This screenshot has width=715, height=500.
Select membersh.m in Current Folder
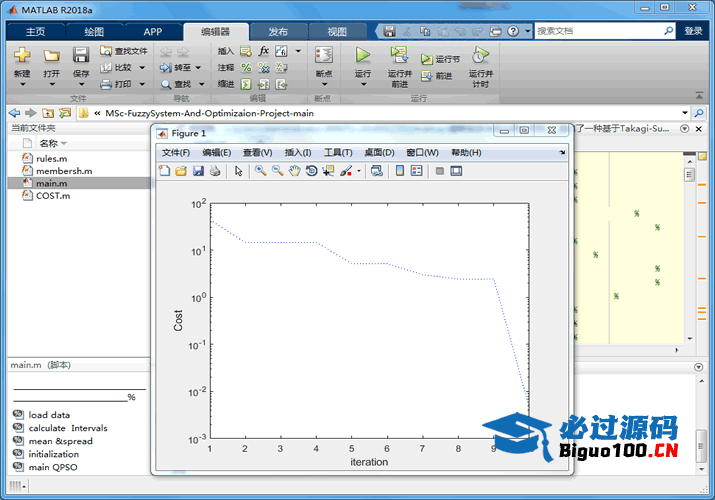tap(64, 171)
